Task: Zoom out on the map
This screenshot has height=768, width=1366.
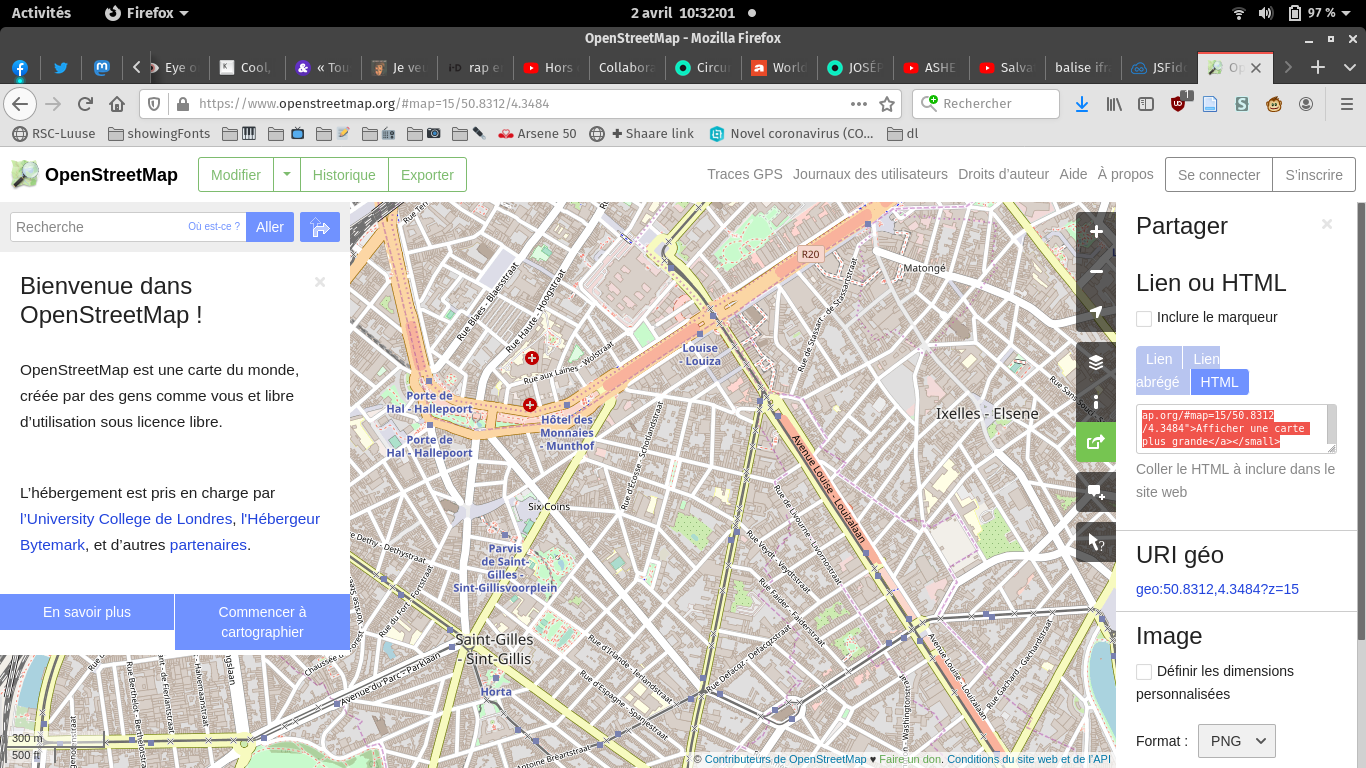Action: 1096,272
